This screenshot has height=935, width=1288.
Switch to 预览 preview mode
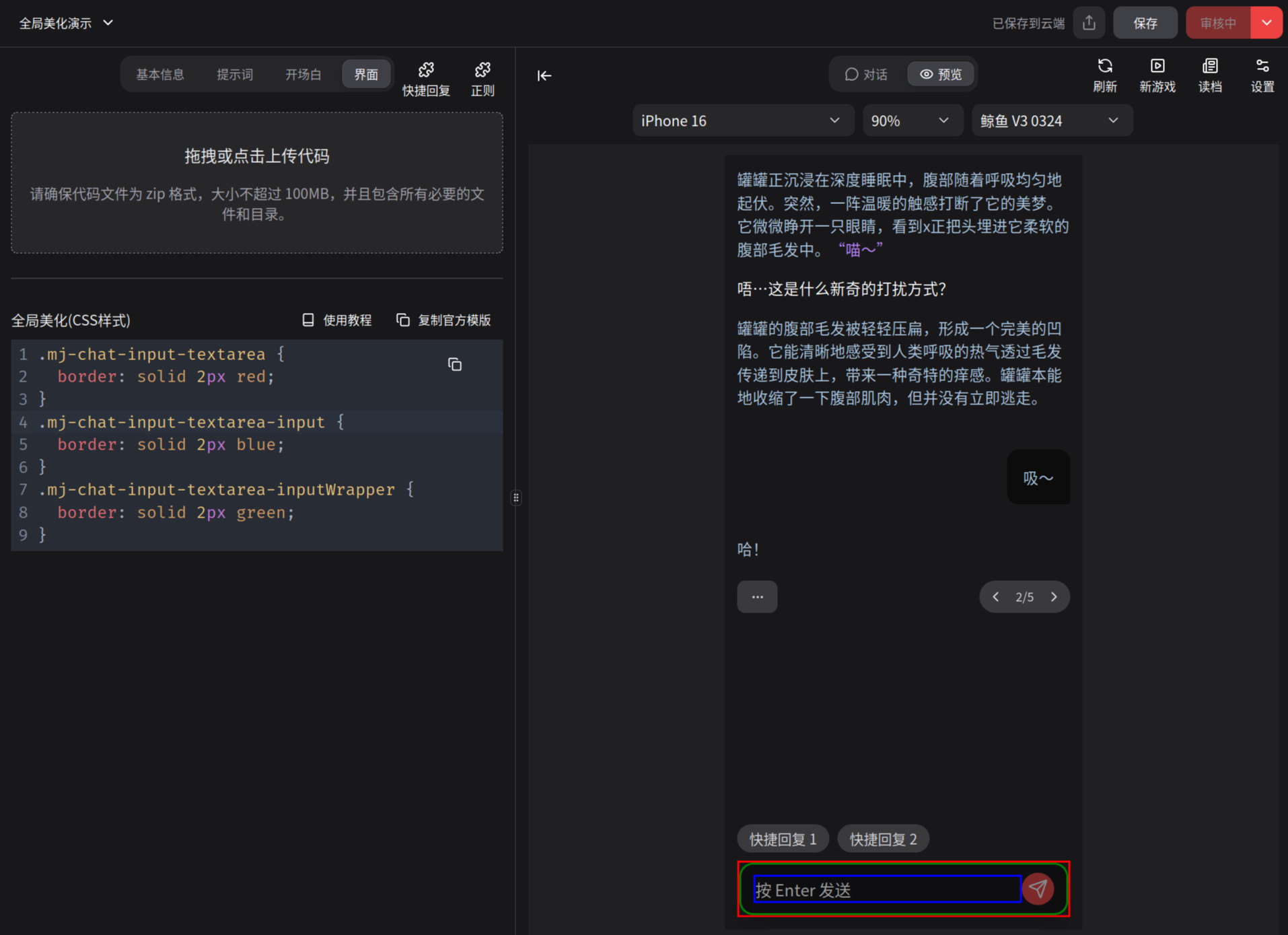(x=941, y=74)
